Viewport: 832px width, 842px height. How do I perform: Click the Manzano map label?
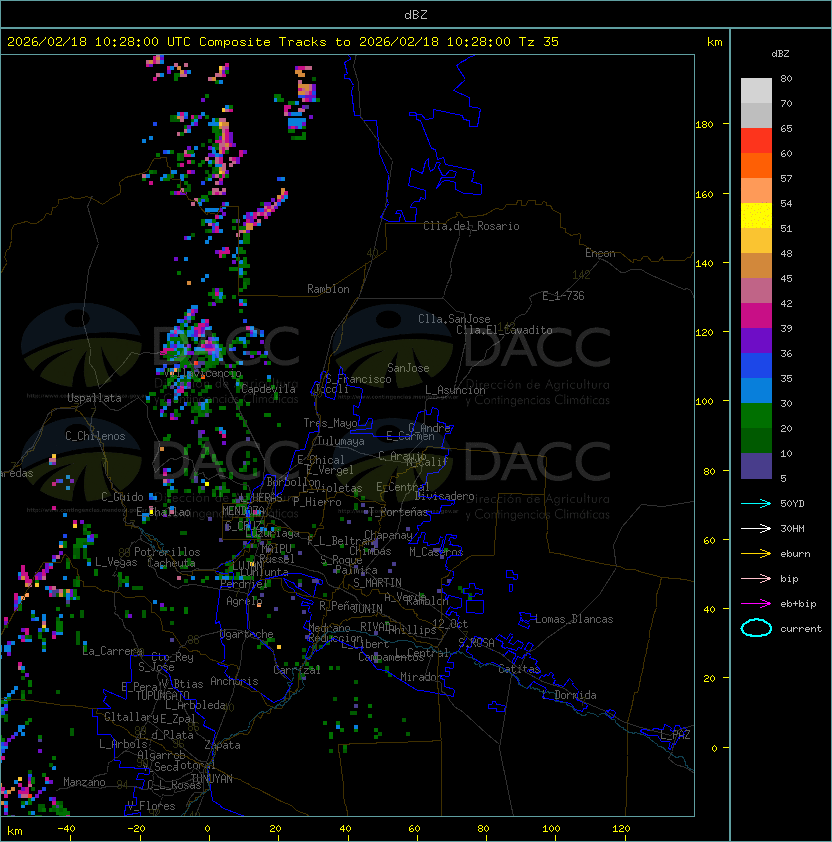pos(84,782)
